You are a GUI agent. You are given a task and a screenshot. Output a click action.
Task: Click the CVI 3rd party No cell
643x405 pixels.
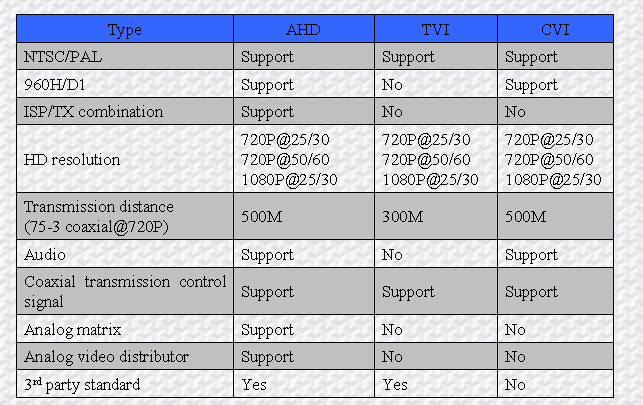(555, 384)
